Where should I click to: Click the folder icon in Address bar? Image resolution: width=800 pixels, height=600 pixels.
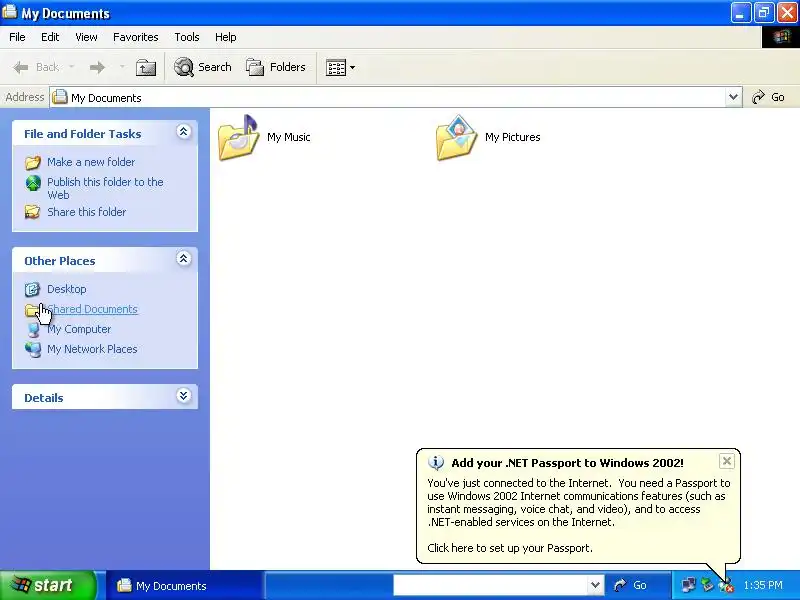[60, 97]
